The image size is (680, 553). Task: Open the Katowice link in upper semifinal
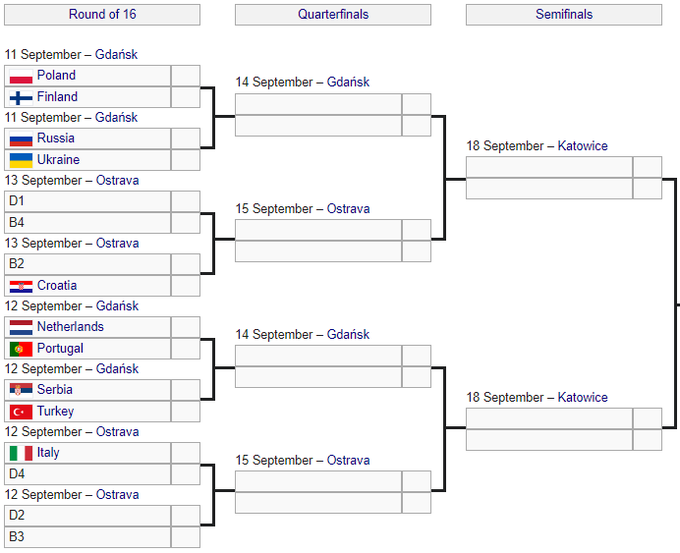[x=582, y=146]
